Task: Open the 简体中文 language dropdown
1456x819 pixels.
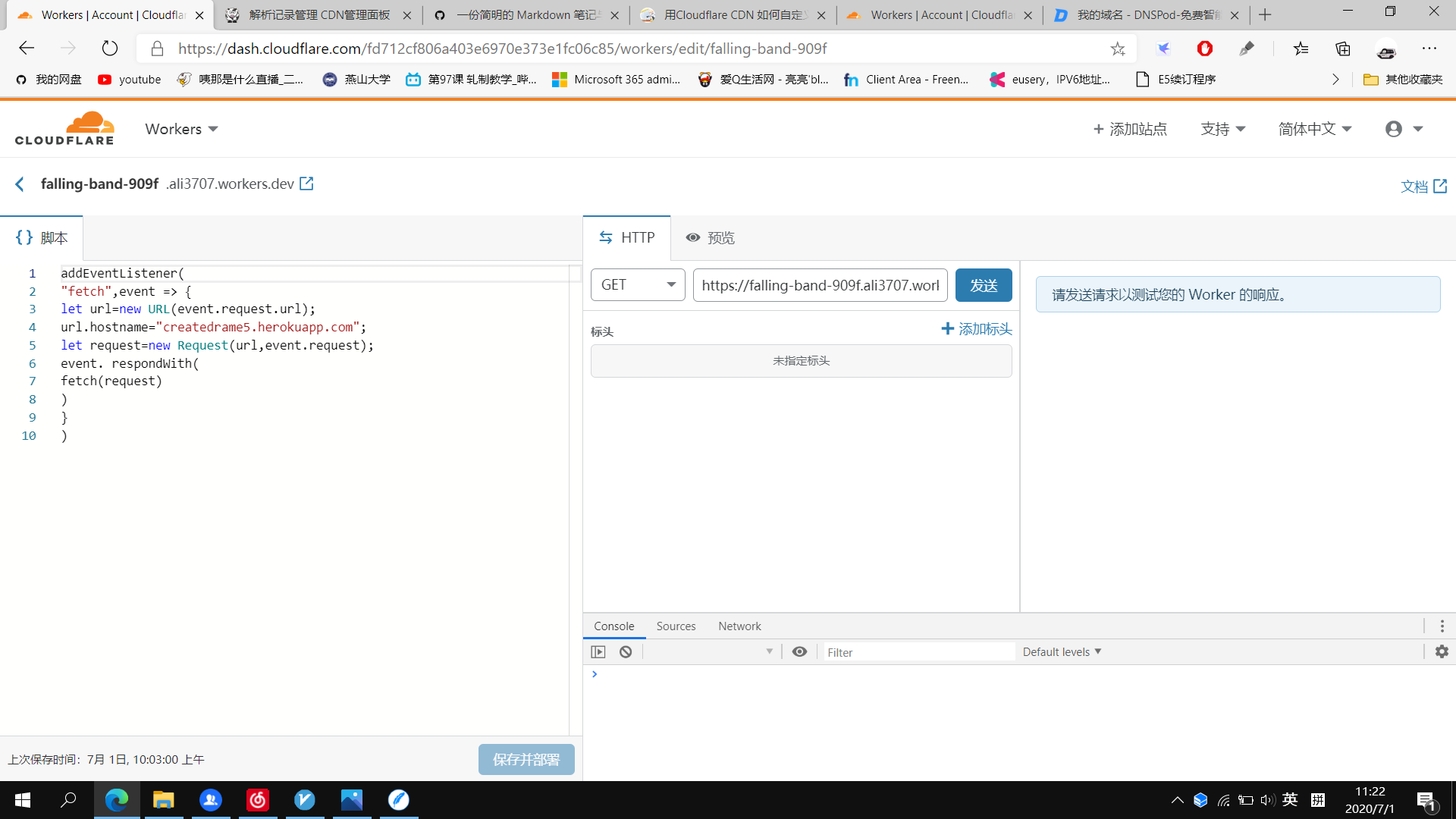Action: tap(1314, 129)
